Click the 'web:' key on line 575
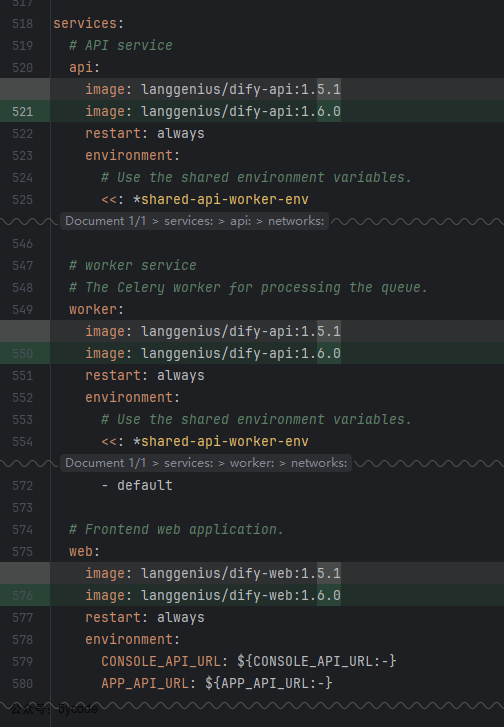 click(x=84, y=552)
